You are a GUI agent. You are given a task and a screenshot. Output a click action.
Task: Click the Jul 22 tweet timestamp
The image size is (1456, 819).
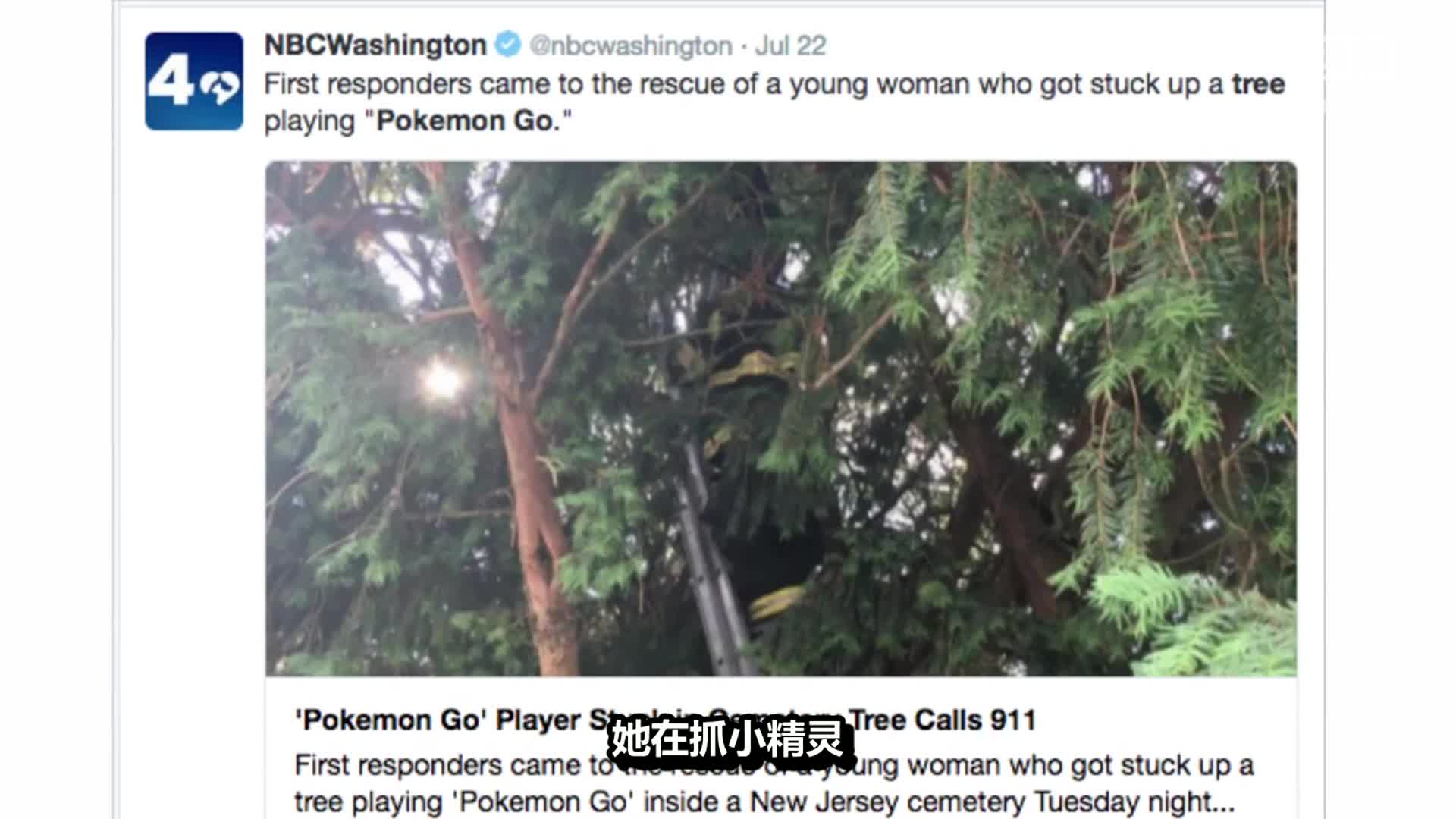pos(791,46)
